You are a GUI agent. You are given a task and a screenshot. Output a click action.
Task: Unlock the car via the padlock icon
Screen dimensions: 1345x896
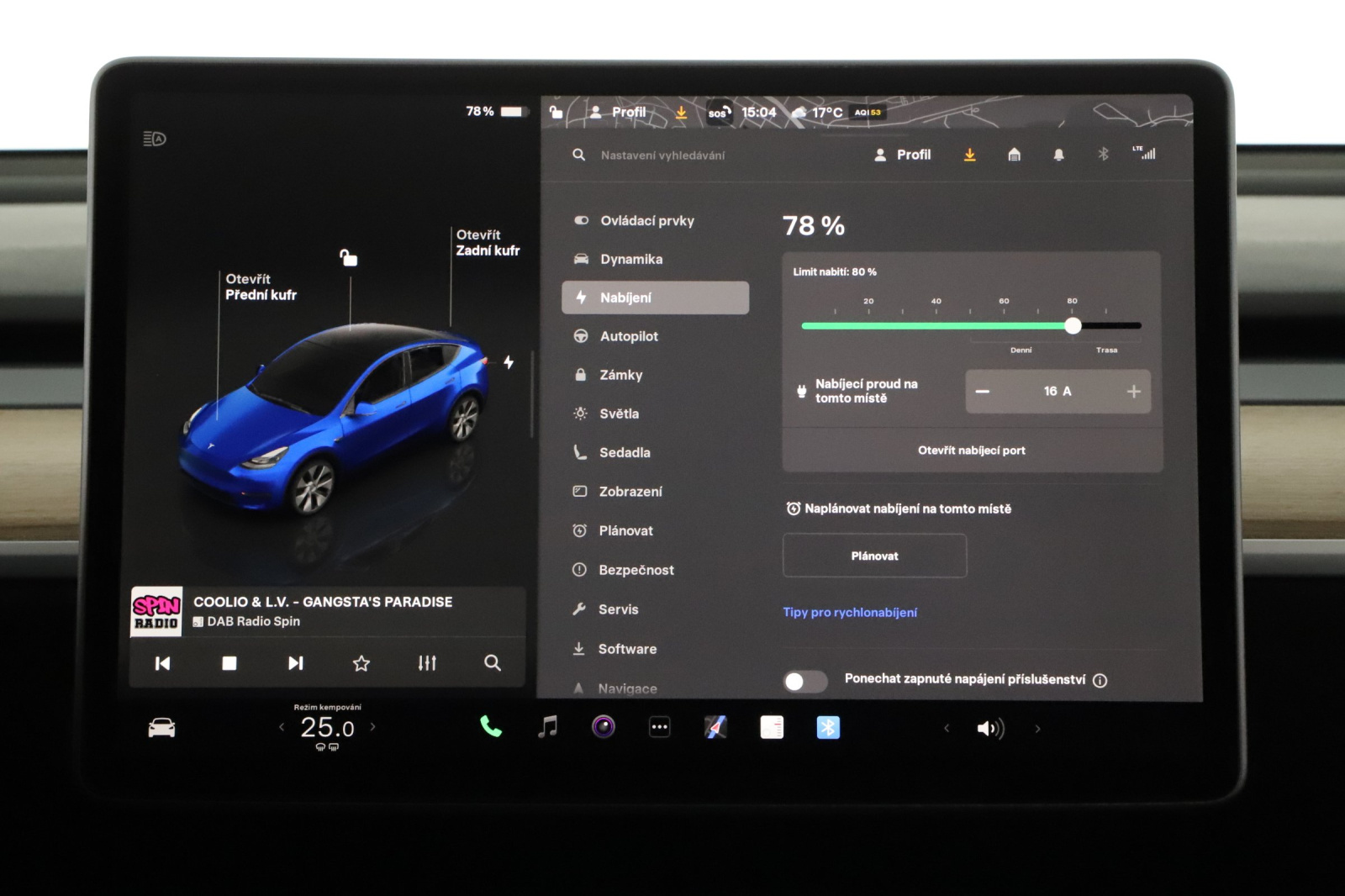click(348, 257)
